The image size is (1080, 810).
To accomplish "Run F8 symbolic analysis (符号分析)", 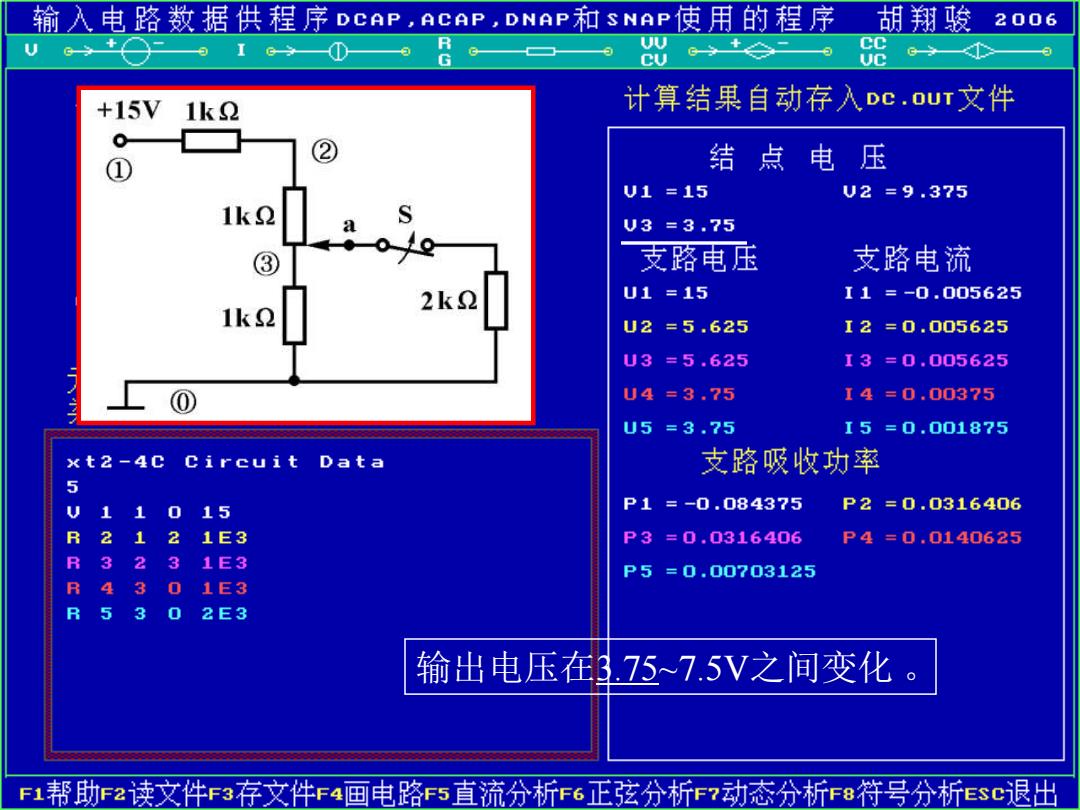I will [x=895, y=793].
